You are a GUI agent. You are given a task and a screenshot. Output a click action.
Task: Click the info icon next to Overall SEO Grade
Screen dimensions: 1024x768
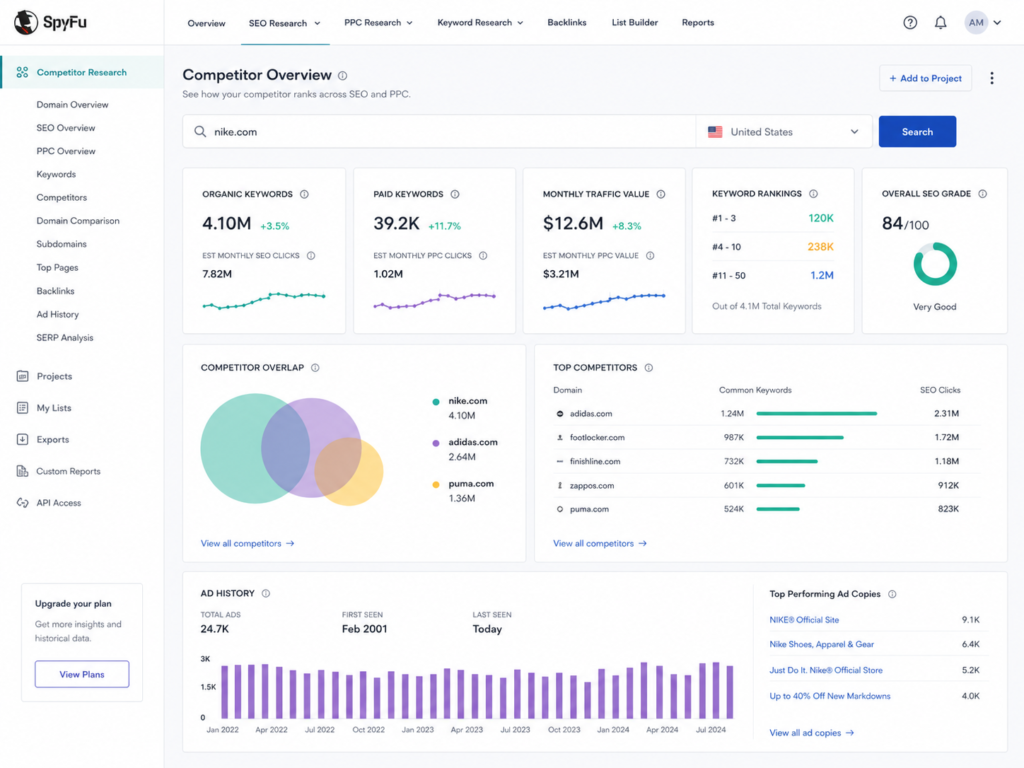pyautogui.click(x=982, y=194)
